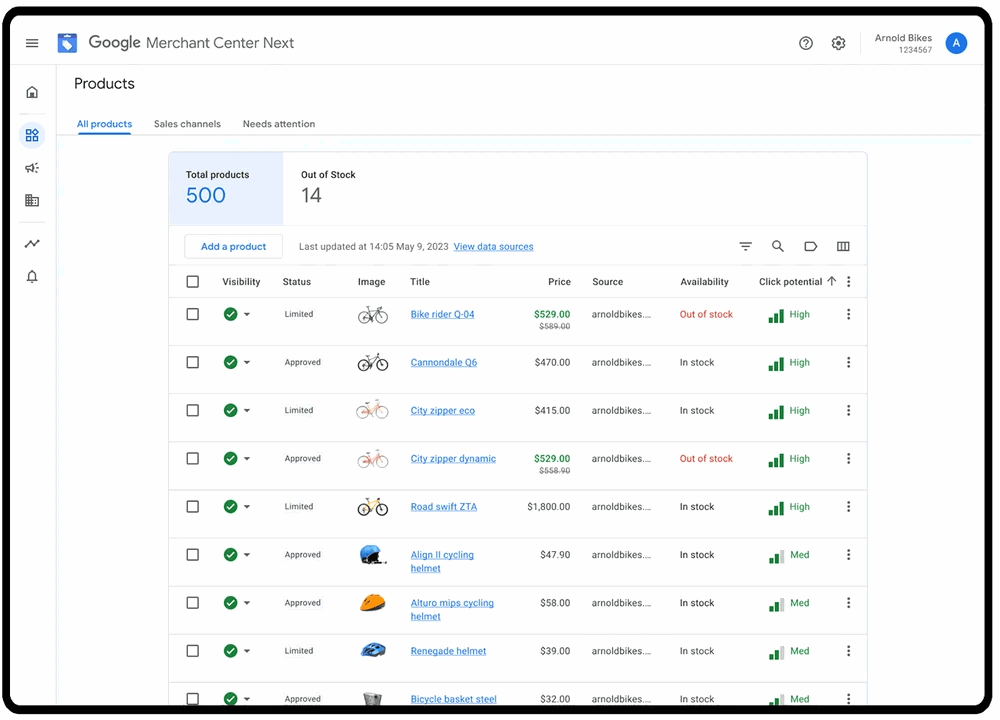Open the notifications bell icon
The image size is (1000, 720).
(32, 276)
